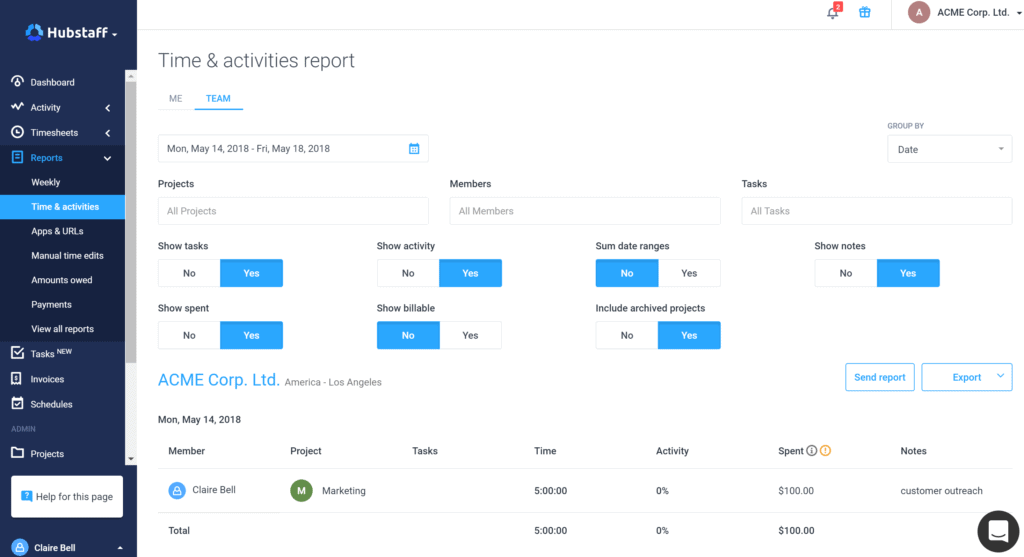Click the ACME Corp. Ltd. avatar circle

[x=919, y=12]
